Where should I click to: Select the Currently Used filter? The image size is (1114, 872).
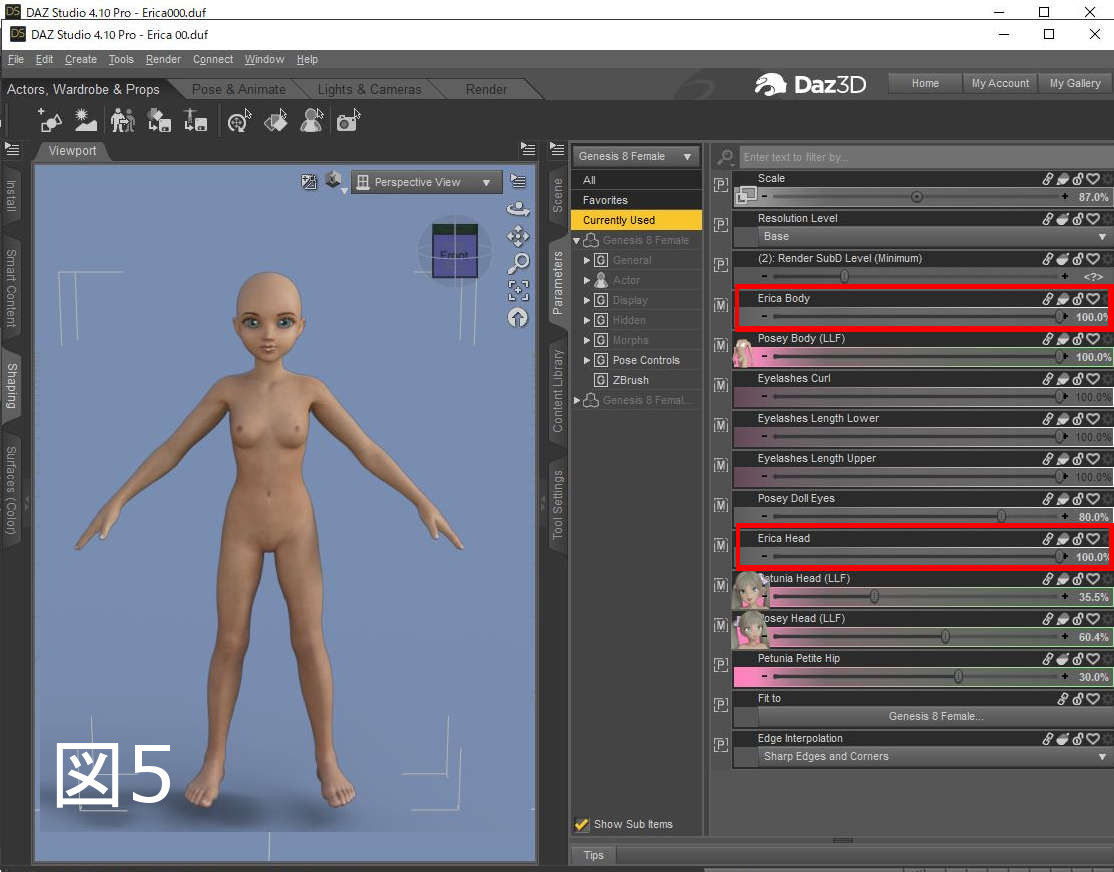click(637, 220)
